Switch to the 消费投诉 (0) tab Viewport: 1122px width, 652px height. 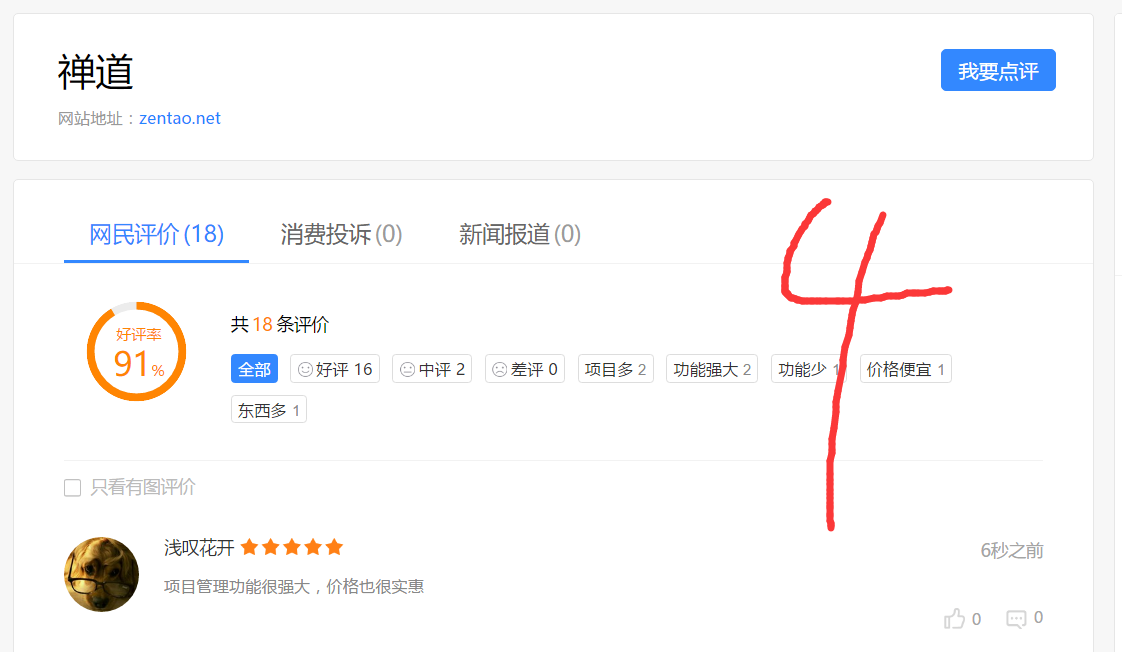tap(341, 234)
